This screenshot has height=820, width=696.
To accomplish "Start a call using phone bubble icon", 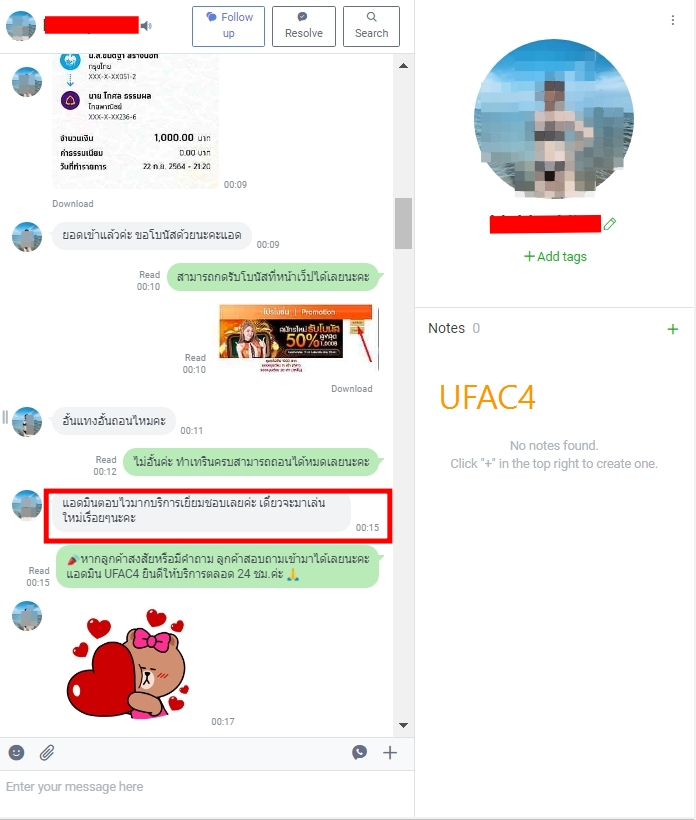I will 359,753.
